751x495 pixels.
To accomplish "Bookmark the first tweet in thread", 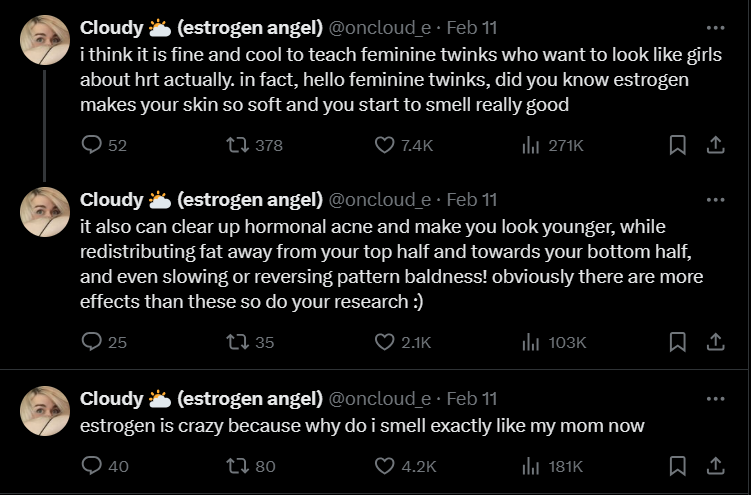I will pos(677,145).
